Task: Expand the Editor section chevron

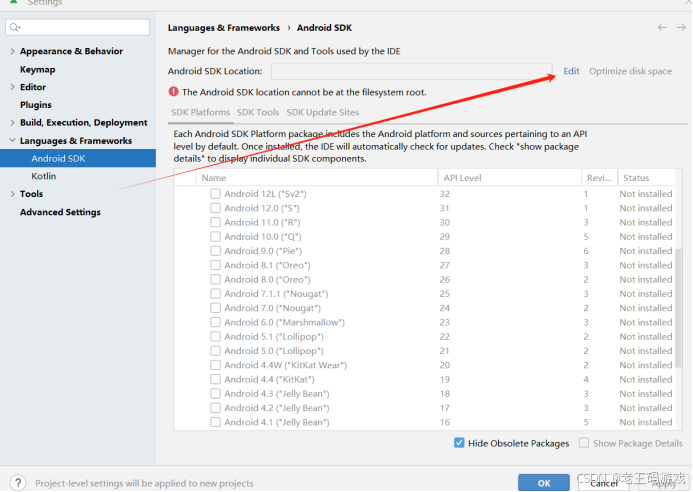Action: pyautogui.click(x=12, y=87)
